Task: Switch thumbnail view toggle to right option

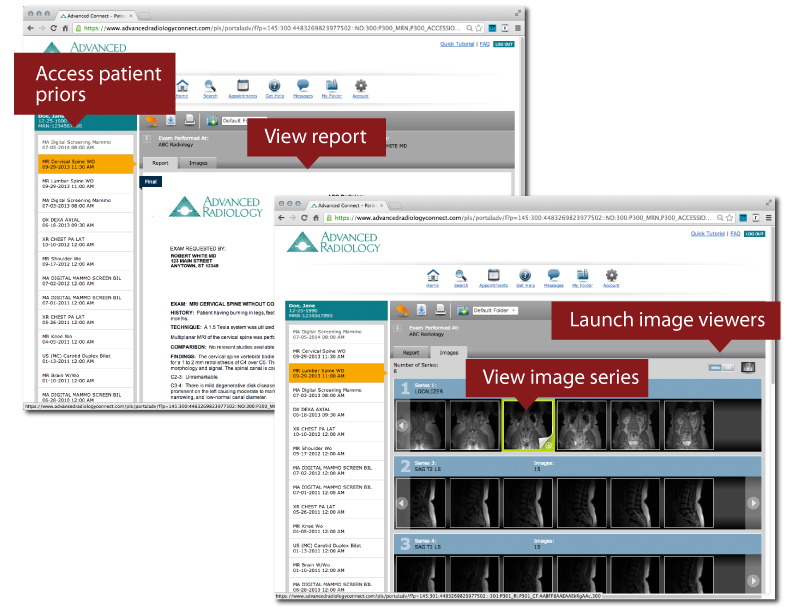Action: coord(728,367)
